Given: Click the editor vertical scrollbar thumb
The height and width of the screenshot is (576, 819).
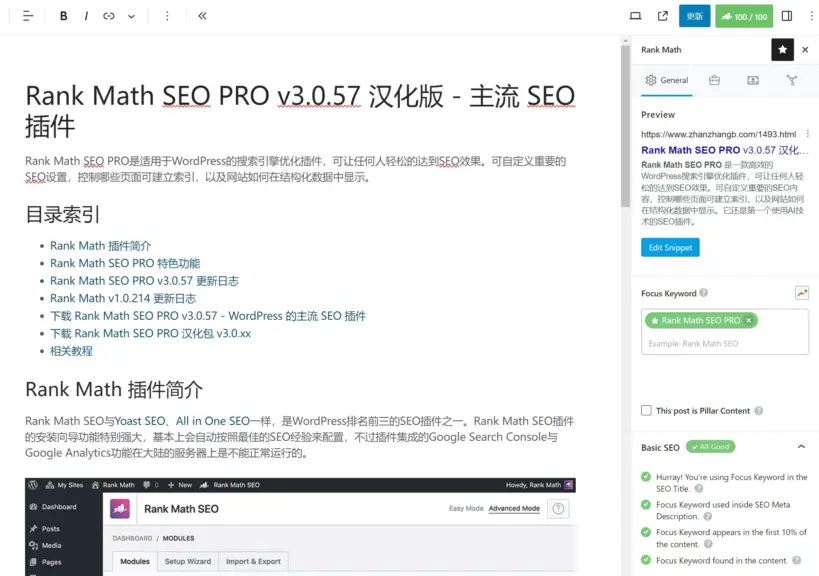Looking at the screenshot, I should (625, 125).
